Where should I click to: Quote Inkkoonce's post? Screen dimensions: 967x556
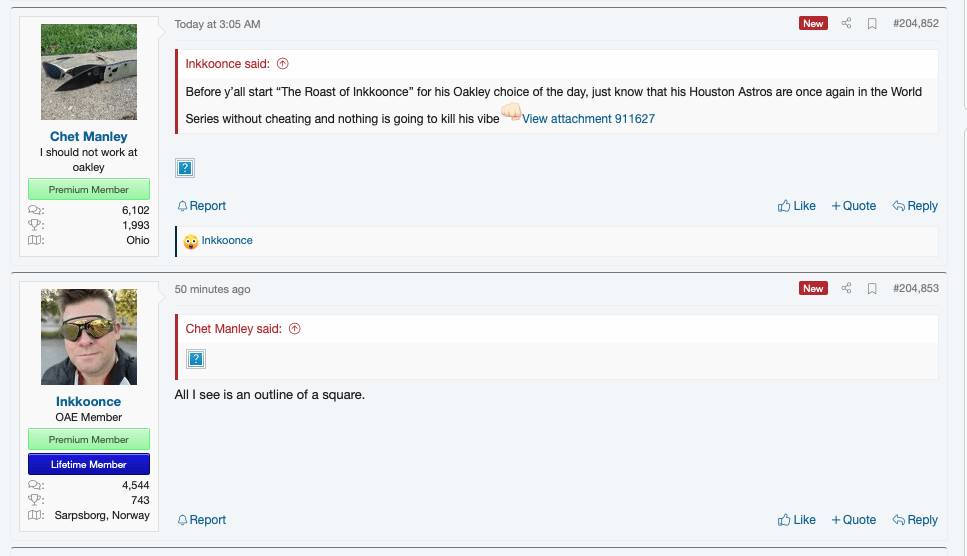click(x=853, y=520)
